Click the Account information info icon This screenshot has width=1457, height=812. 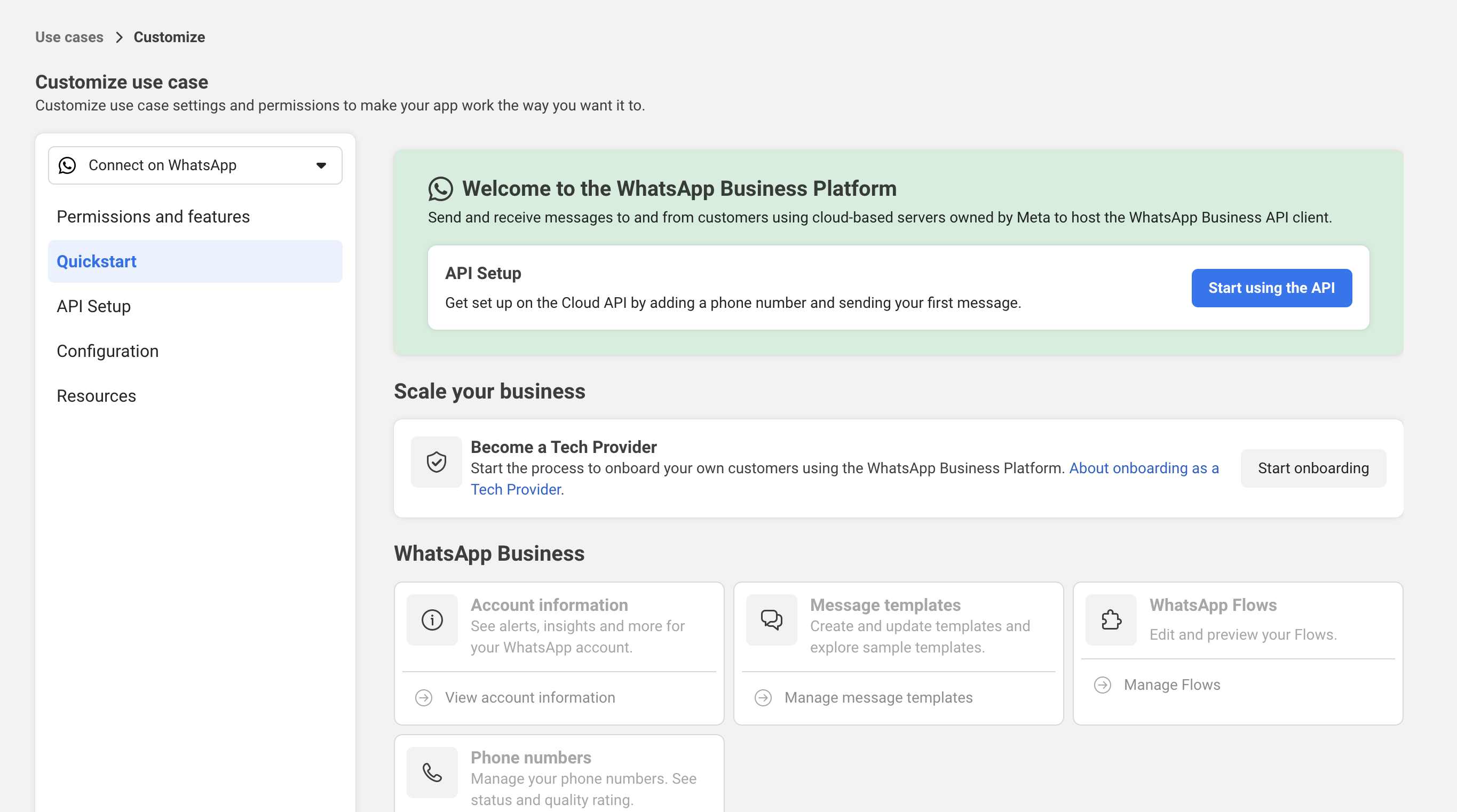click(432, 620)
